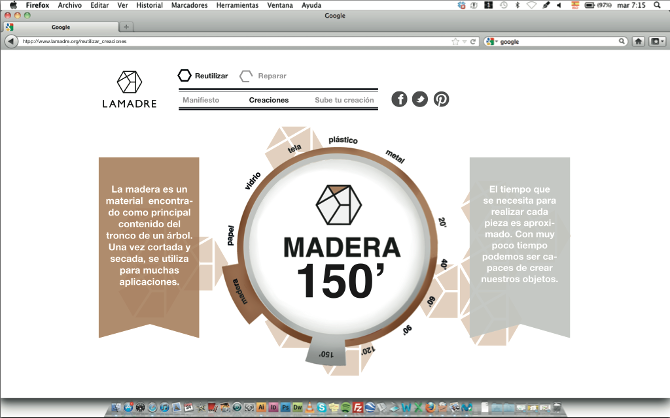Open the Archivo menu
The width and height of the screenshot is (670, 418).
[x=70, y=5]
